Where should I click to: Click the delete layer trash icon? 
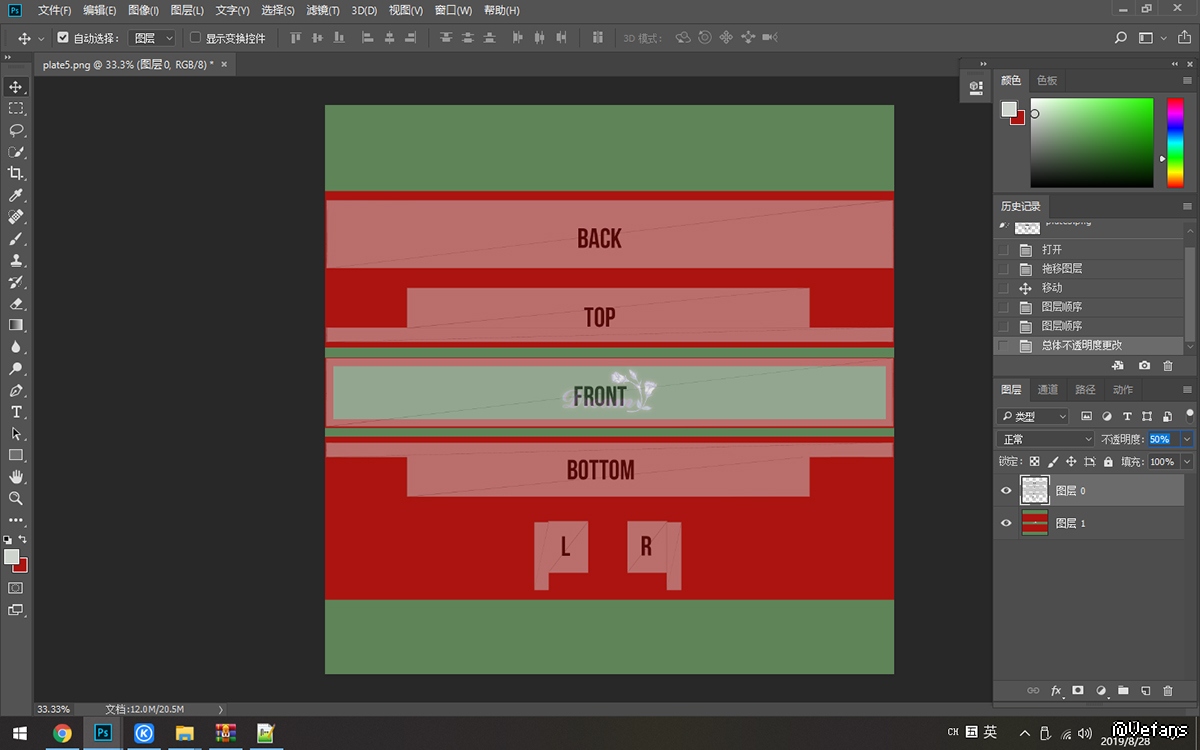[x=1167, y=690]
